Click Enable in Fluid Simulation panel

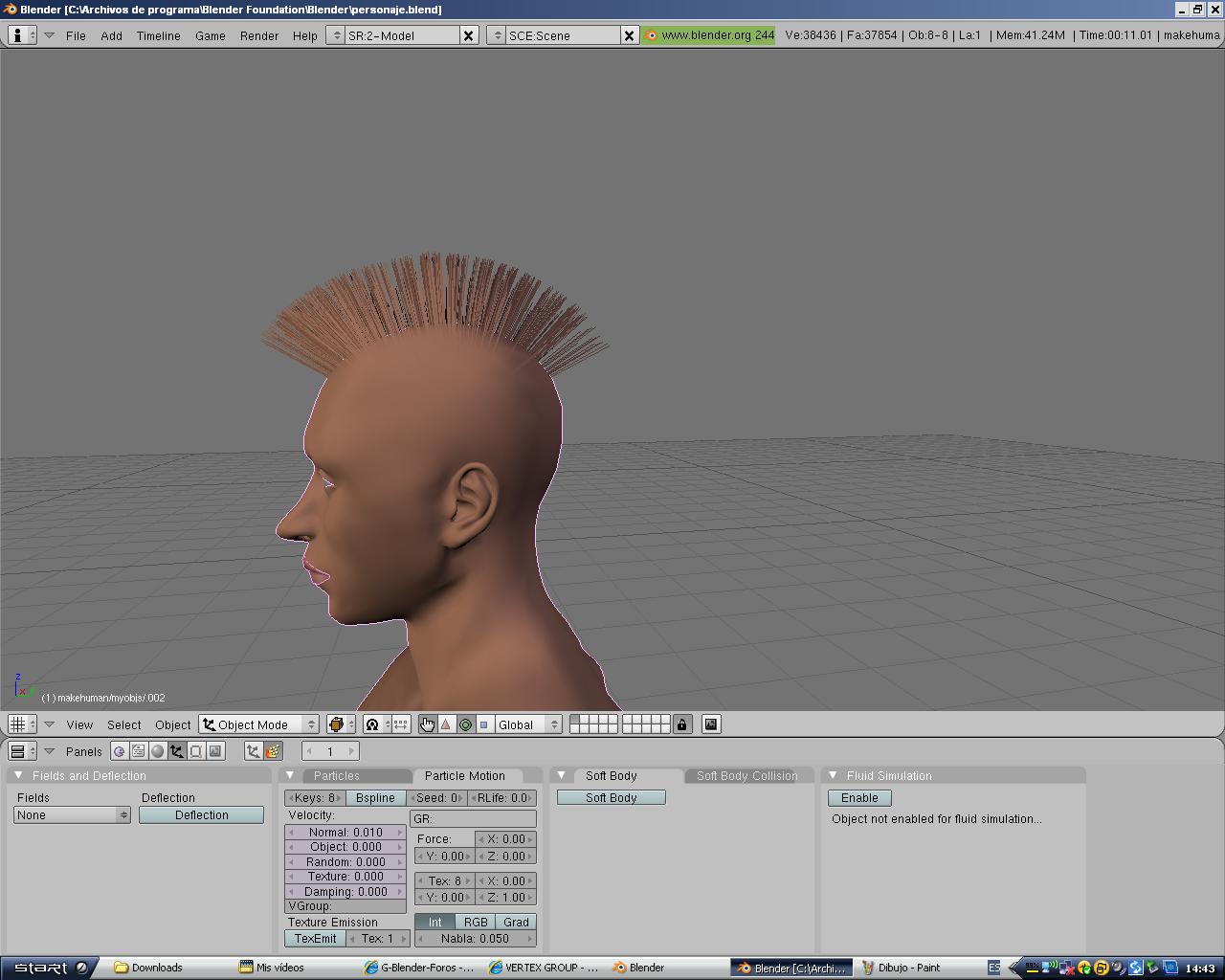click(859, 798)
